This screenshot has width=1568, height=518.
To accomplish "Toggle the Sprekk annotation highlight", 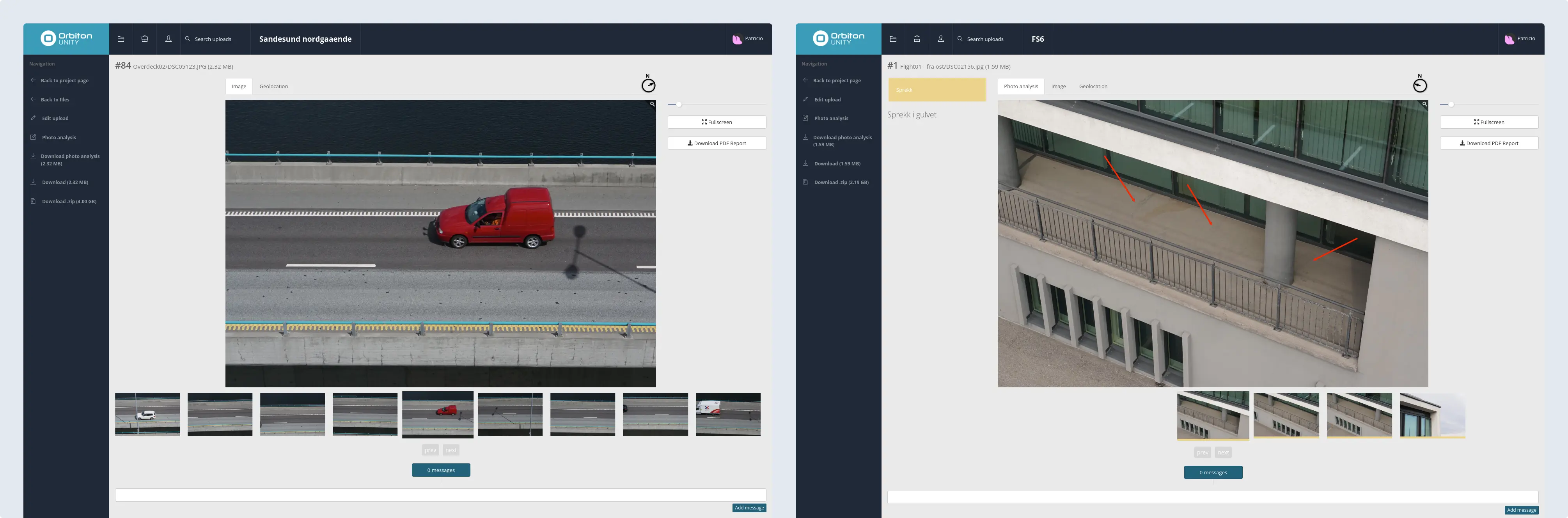I will click(x=937, y=89).
